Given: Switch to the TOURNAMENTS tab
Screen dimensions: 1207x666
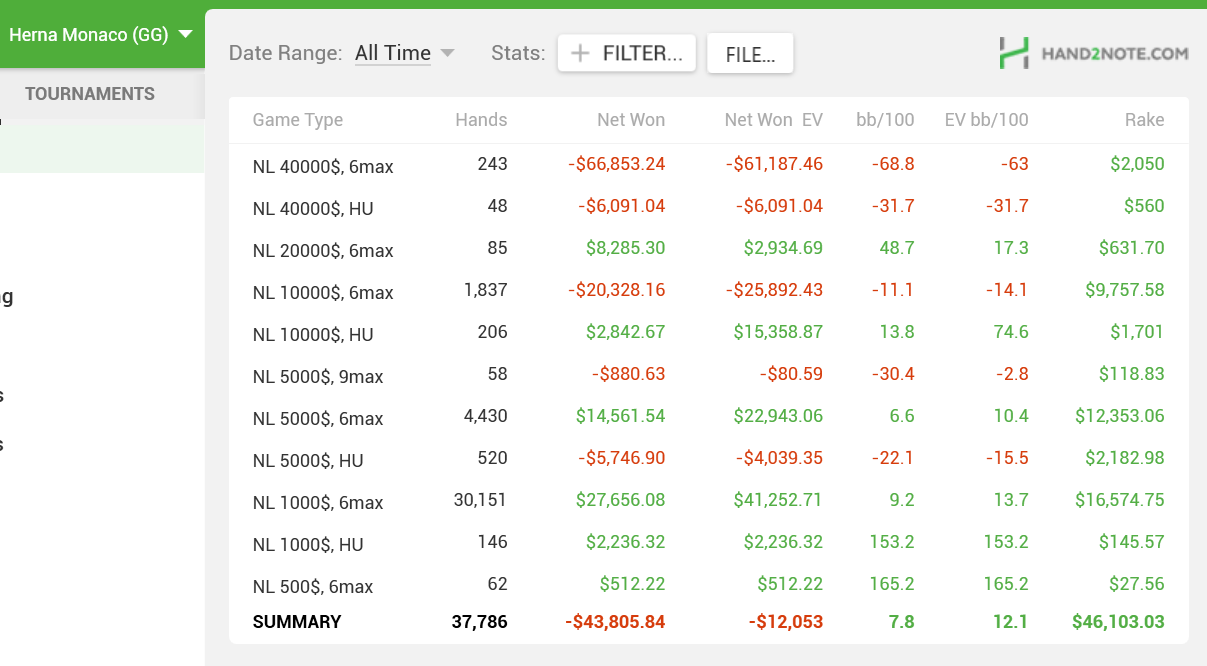Looking at the screenshot, I should coord(90,94).
